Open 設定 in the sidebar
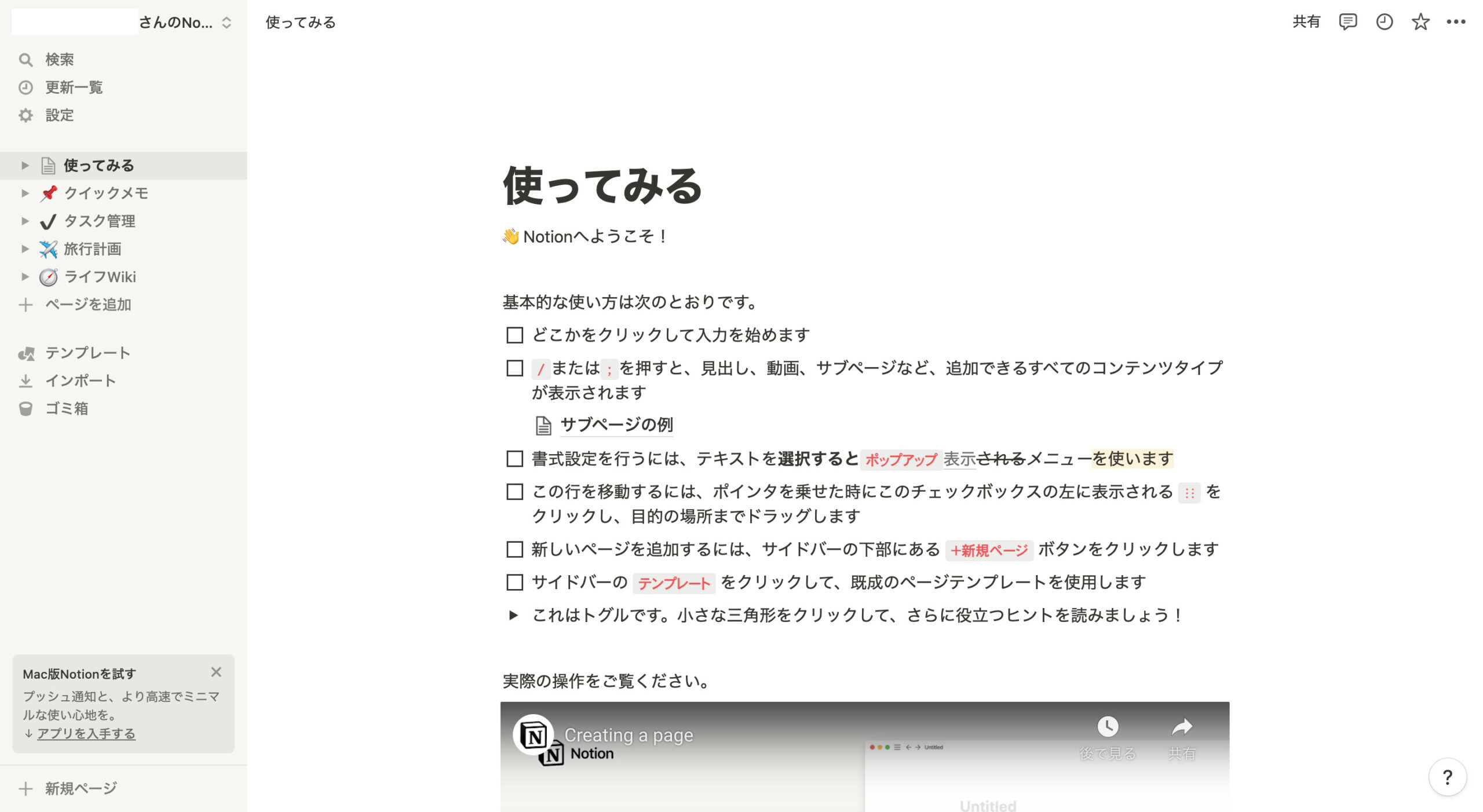Viewport: 1483px width, 812px height. (123, 115)
